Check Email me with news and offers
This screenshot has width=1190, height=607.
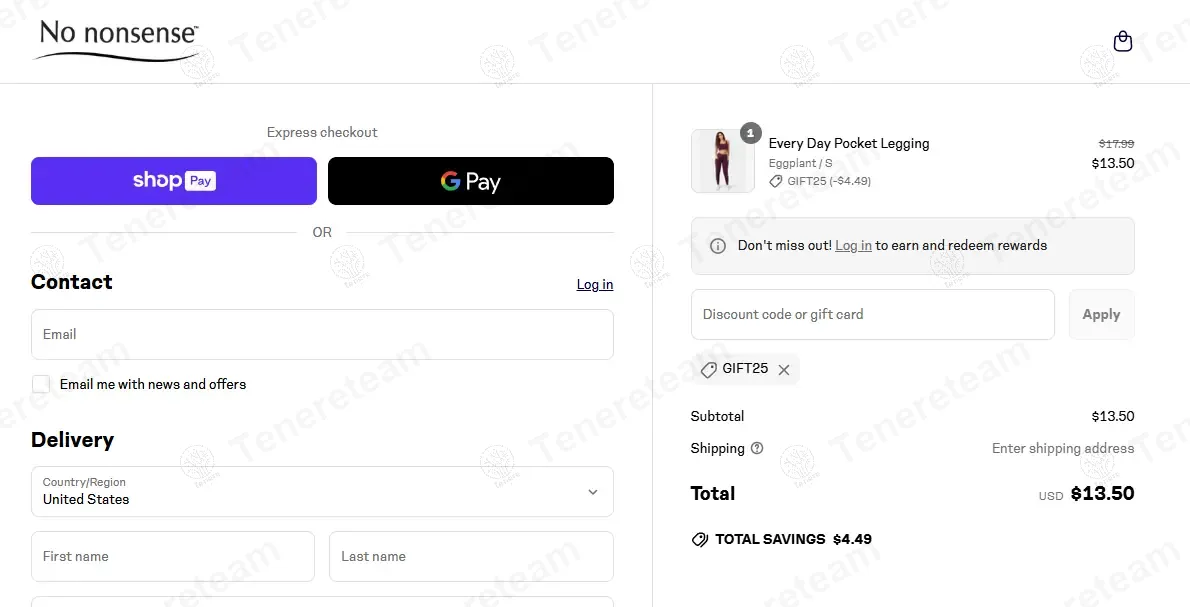(41, 384)
